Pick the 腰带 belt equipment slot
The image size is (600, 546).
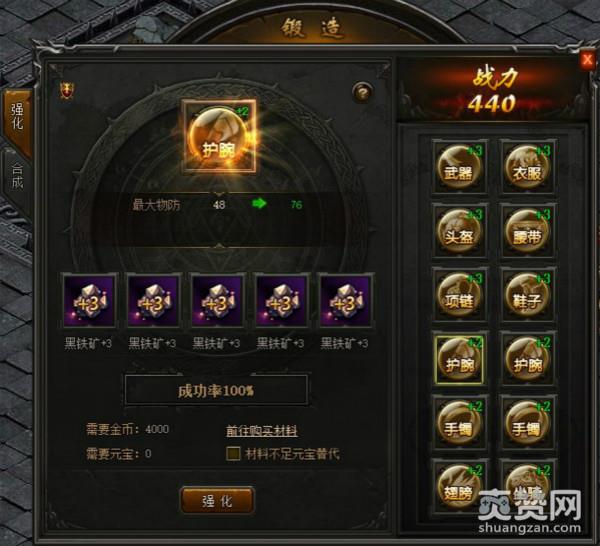pos(528,231)
